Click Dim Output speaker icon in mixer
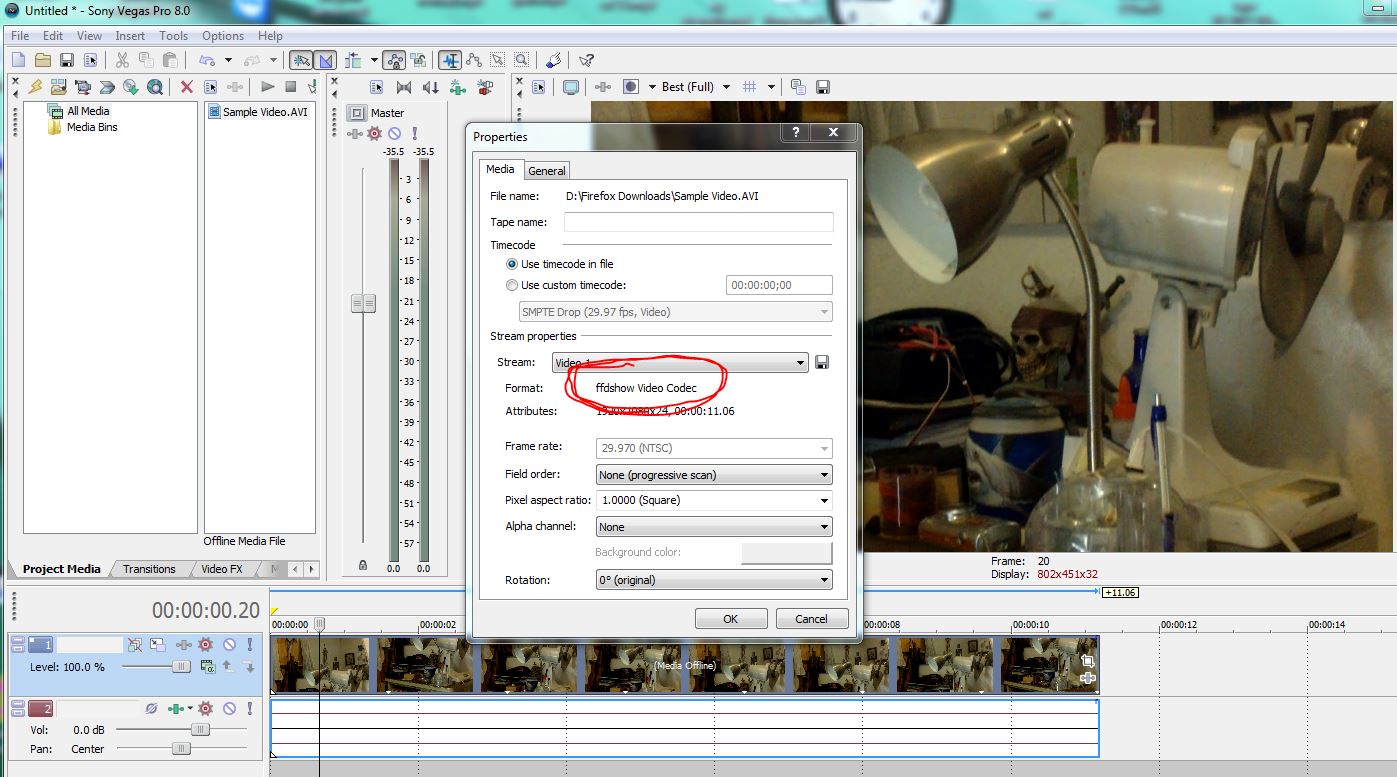Image resolution: width=1397 pixels, height=777 pixels. pyautogui.click(x=431, y=87)
